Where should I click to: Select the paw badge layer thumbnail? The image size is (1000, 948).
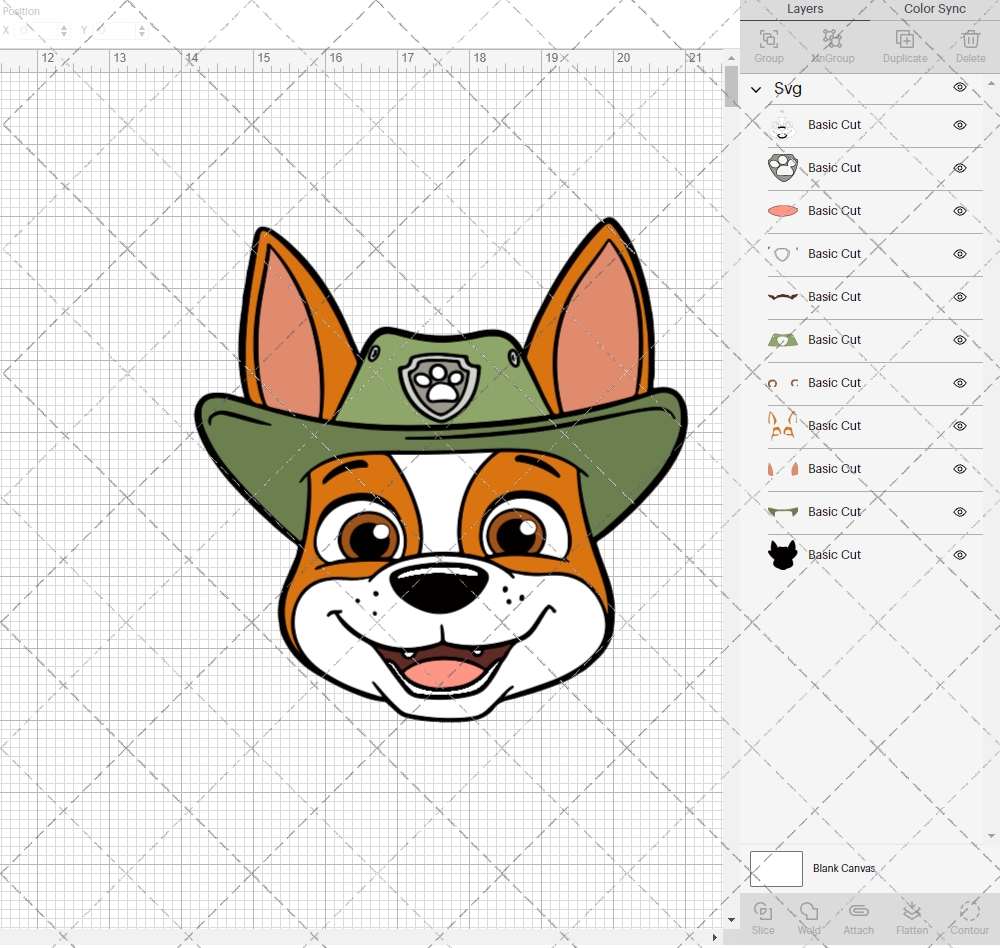pyautogui.click(x=783, y=168)
